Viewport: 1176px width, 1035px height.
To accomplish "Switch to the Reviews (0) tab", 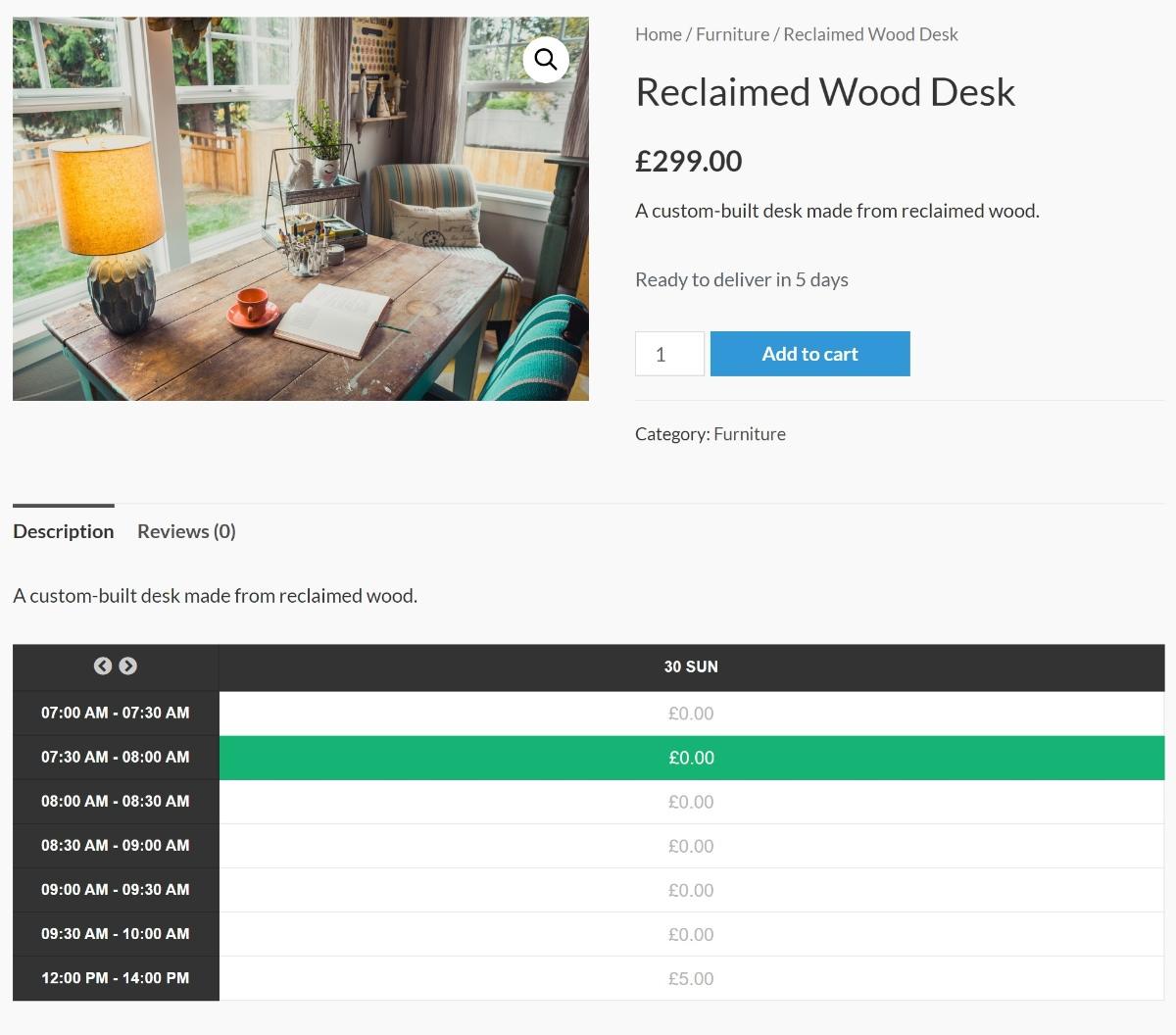I will (x=186, y=531).
